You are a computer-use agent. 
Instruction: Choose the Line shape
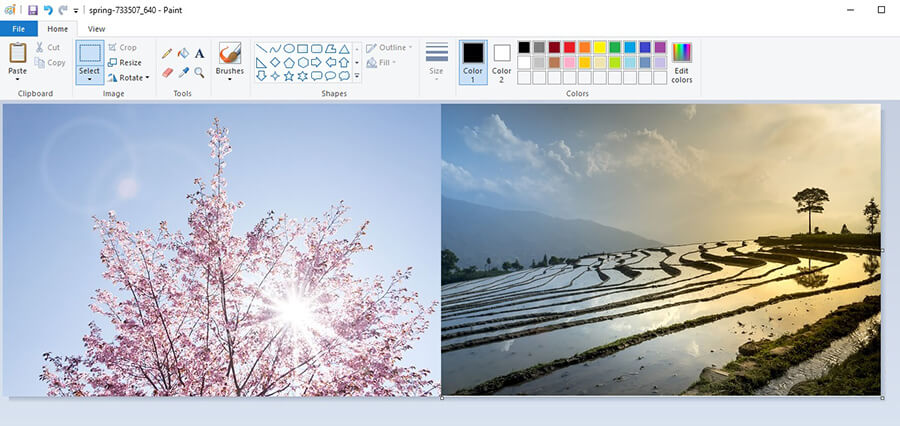(x=261, y=48)
